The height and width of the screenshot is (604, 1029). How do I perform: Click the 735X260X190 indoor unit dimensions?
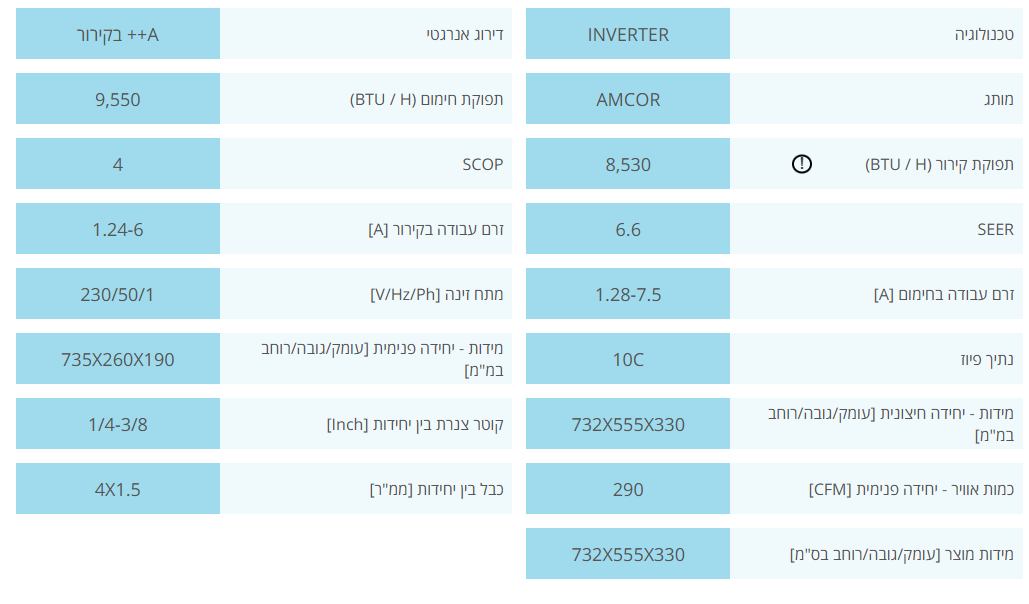click(x=117, y=358)
